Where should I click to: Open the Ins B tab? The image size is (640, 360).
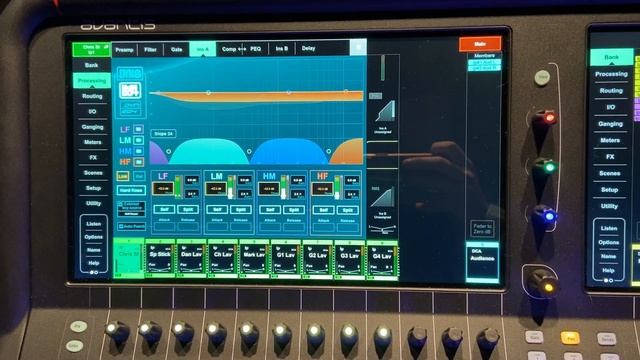(x=282, y=49)
